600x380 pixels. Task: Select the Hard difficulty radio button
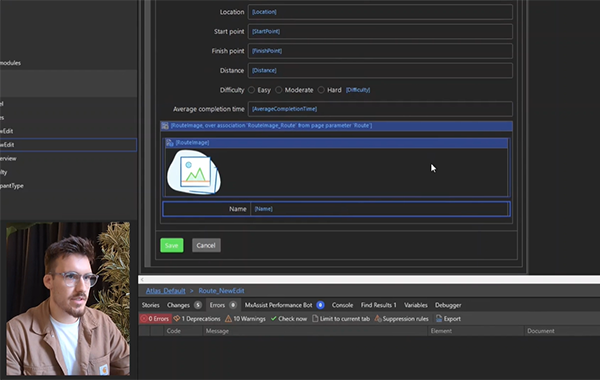pos(321,90)
